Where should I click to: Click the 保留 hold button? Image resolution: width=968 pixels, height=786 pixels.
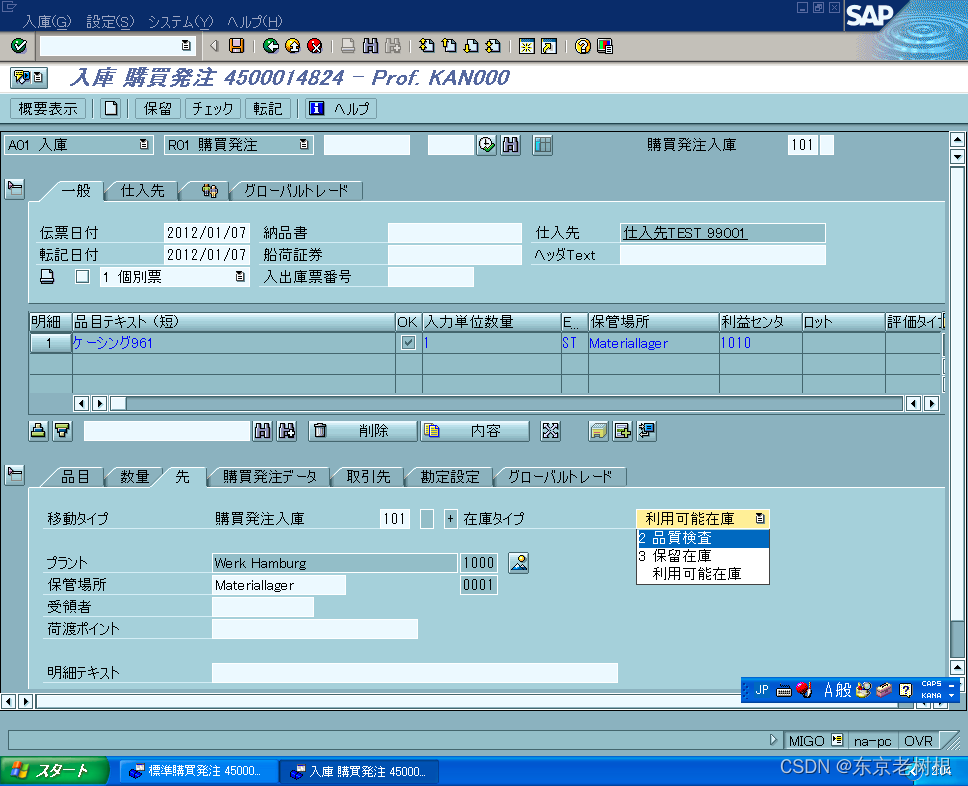click(x=157, y=109)
